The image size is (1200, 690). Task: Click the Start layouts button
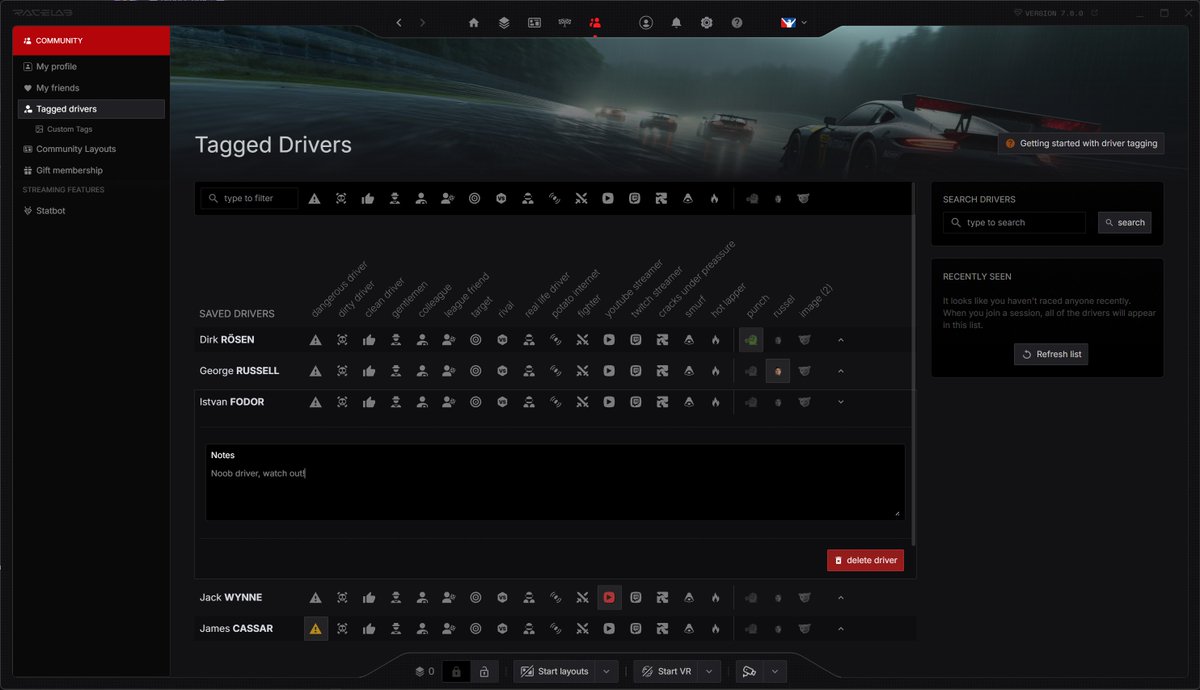(x=555, y=672)
